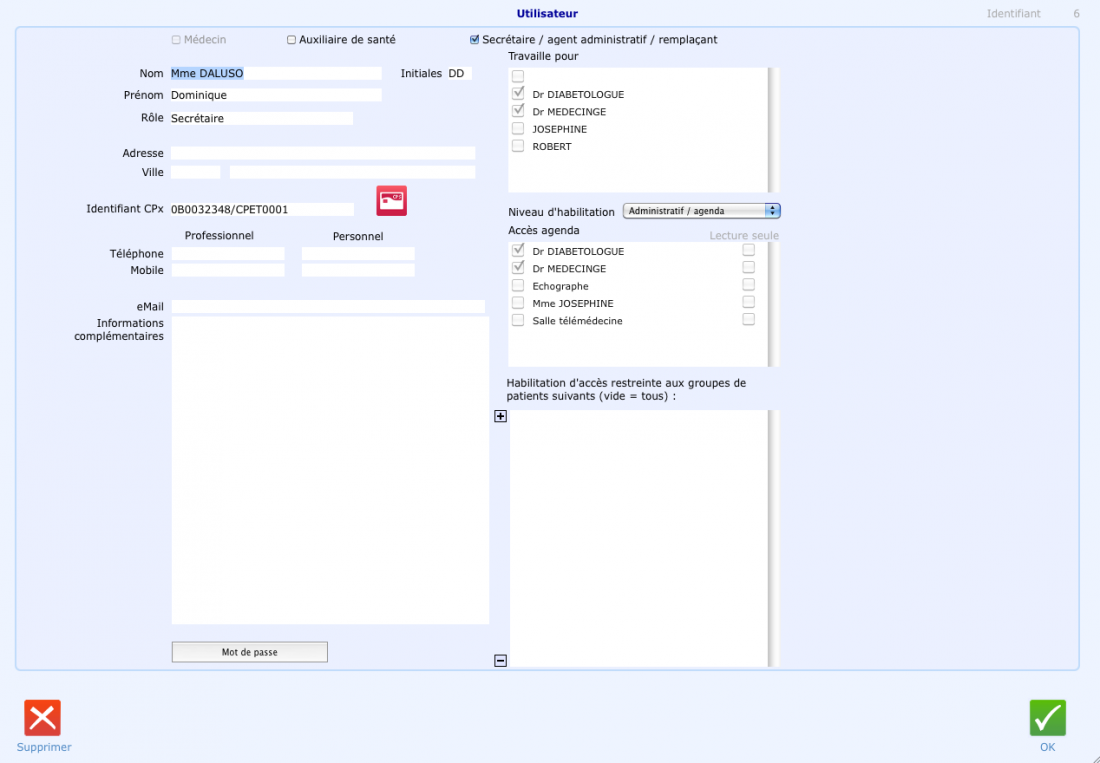
Task: Check JOSEPHINE in Travaille pour list
Action: pos(518,128)
